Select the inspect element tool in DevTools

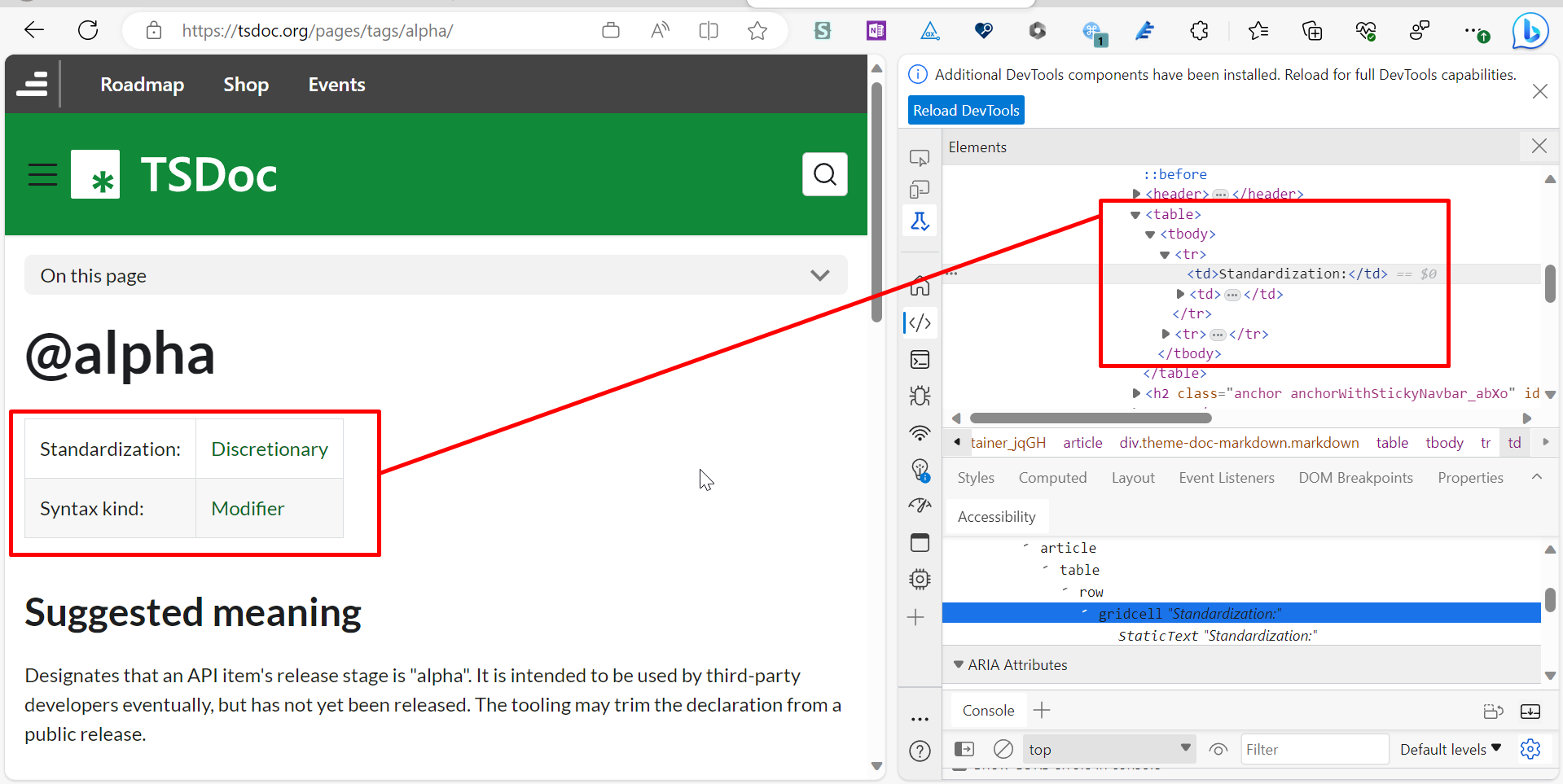[920, 157]
